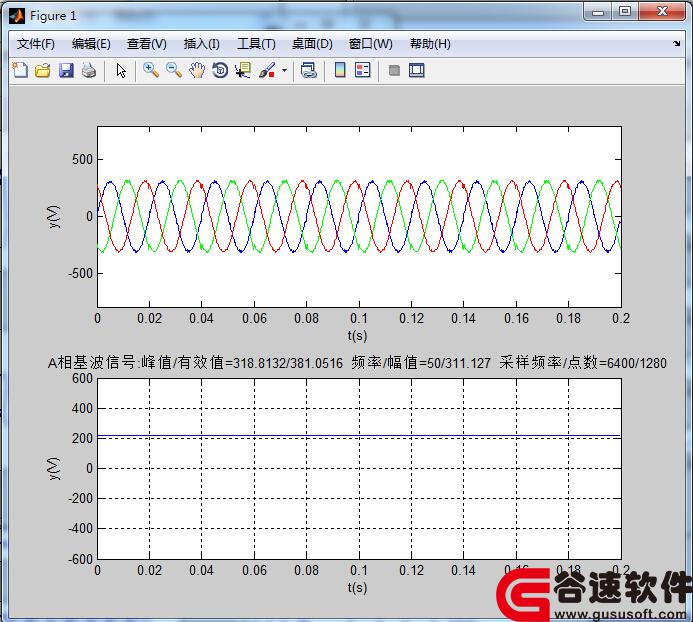Insert a legend via toolbar icon

pyautogui.click(x=363, y=70)
